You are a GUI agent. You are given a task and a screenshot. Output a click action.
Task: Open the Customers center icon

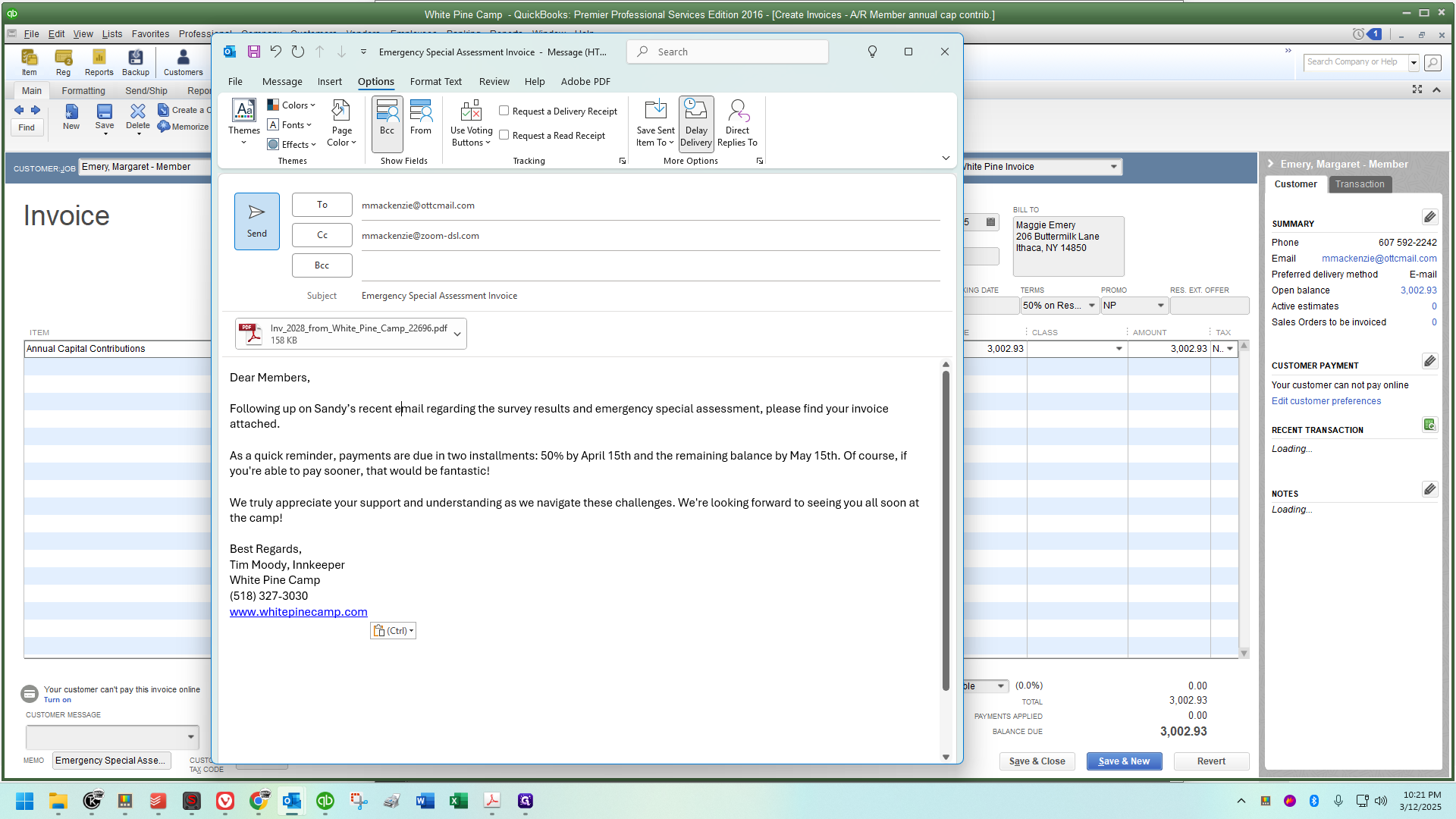click(184, 62)
